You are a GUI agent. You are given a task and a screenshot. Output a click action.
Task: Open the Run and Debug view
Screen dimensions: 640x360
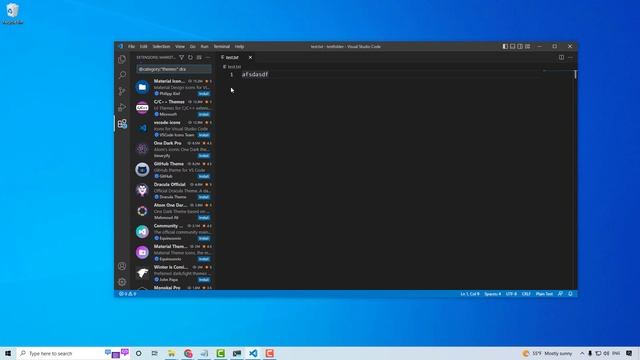pyautogui.click(x=122, y=107)
